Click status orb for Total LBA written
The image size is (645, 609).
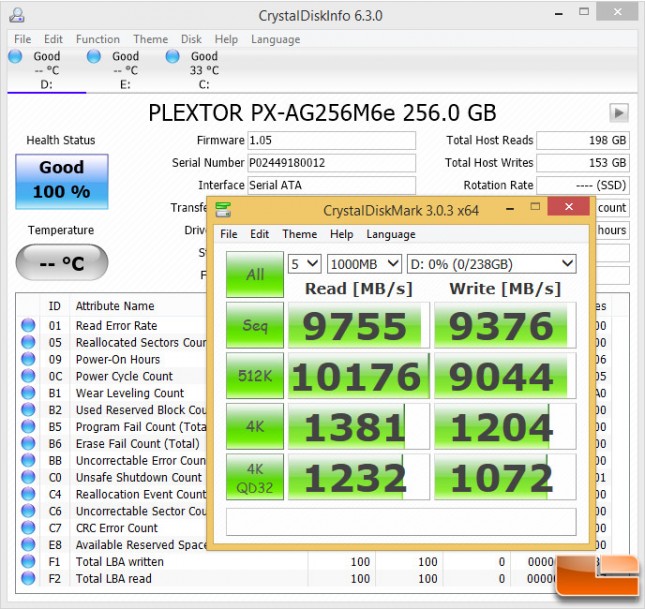[x=28, y=561]
